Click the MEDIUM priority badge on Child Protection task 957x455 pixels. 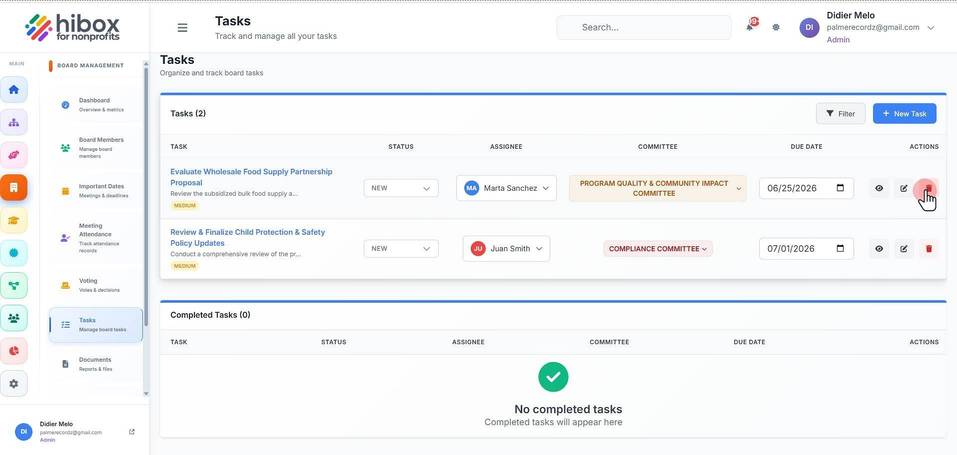(x=184, y=266)
